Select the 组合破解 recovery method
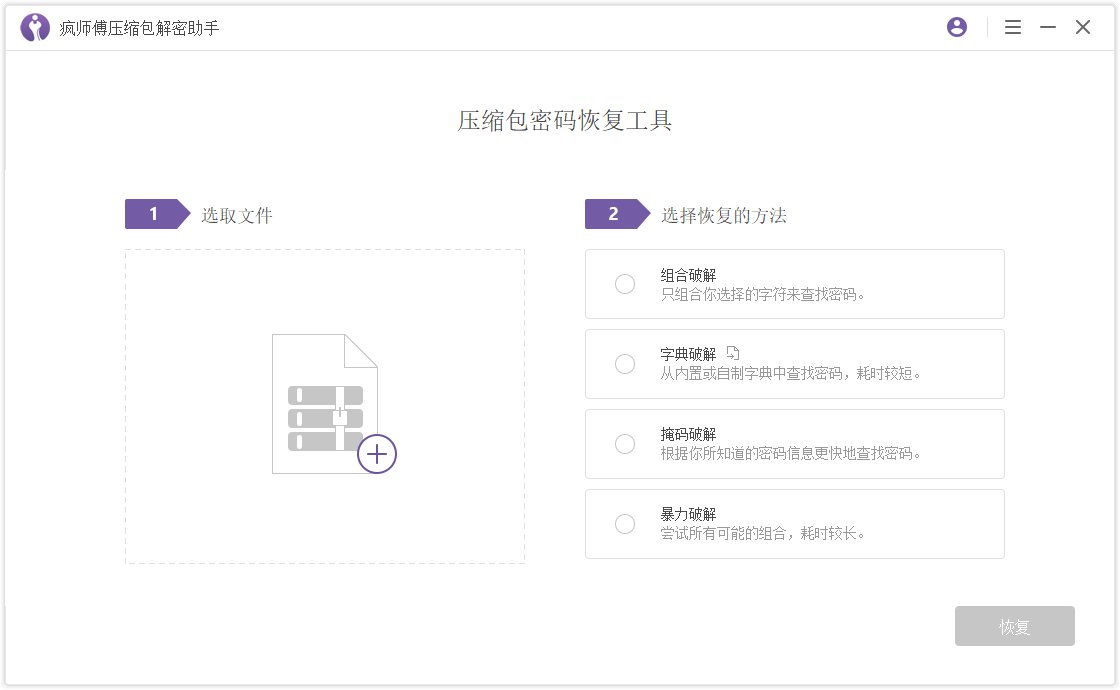The width and height of the screenshot is (1120, 690). tap(625, 284)
